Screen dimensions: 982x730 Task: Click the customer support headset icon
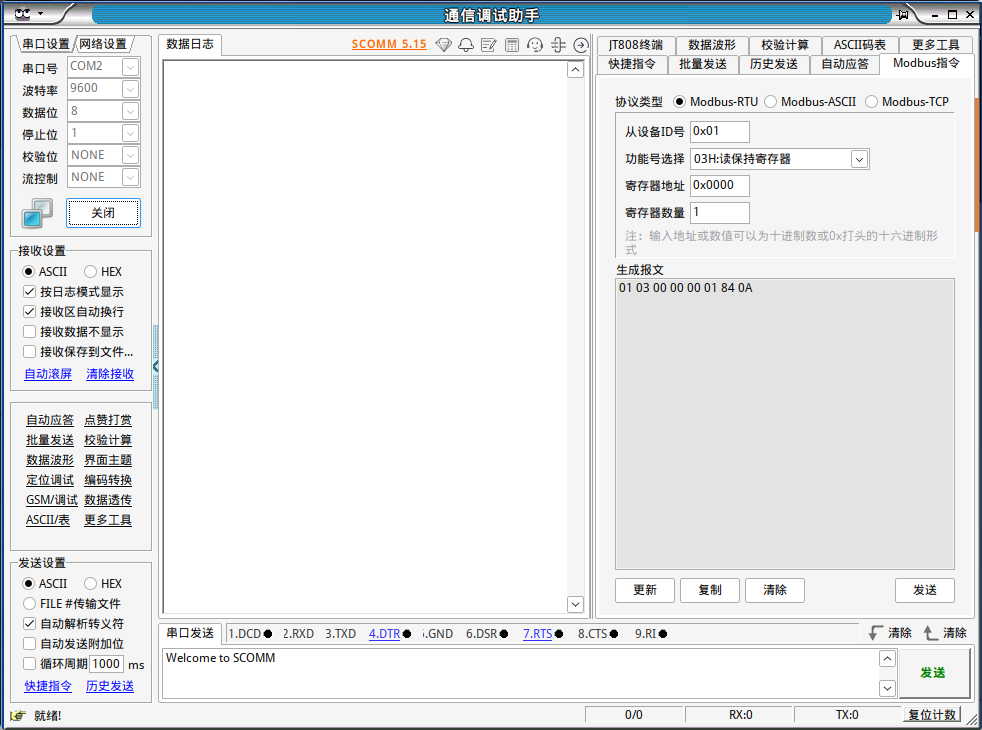tap(535, 45)
